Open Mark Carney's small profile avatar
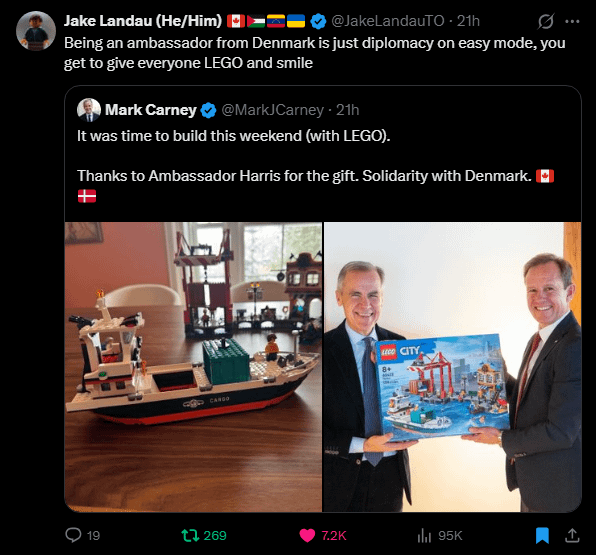This screenshot has width=596, height=555. point(89,110)
